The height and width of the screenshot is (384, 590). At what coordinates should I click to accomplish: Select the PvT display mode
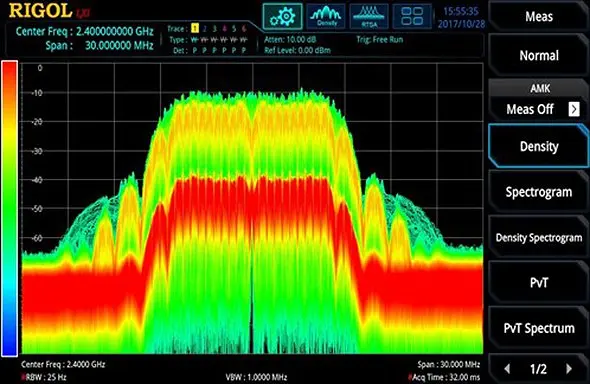click(x=539, y=283)
